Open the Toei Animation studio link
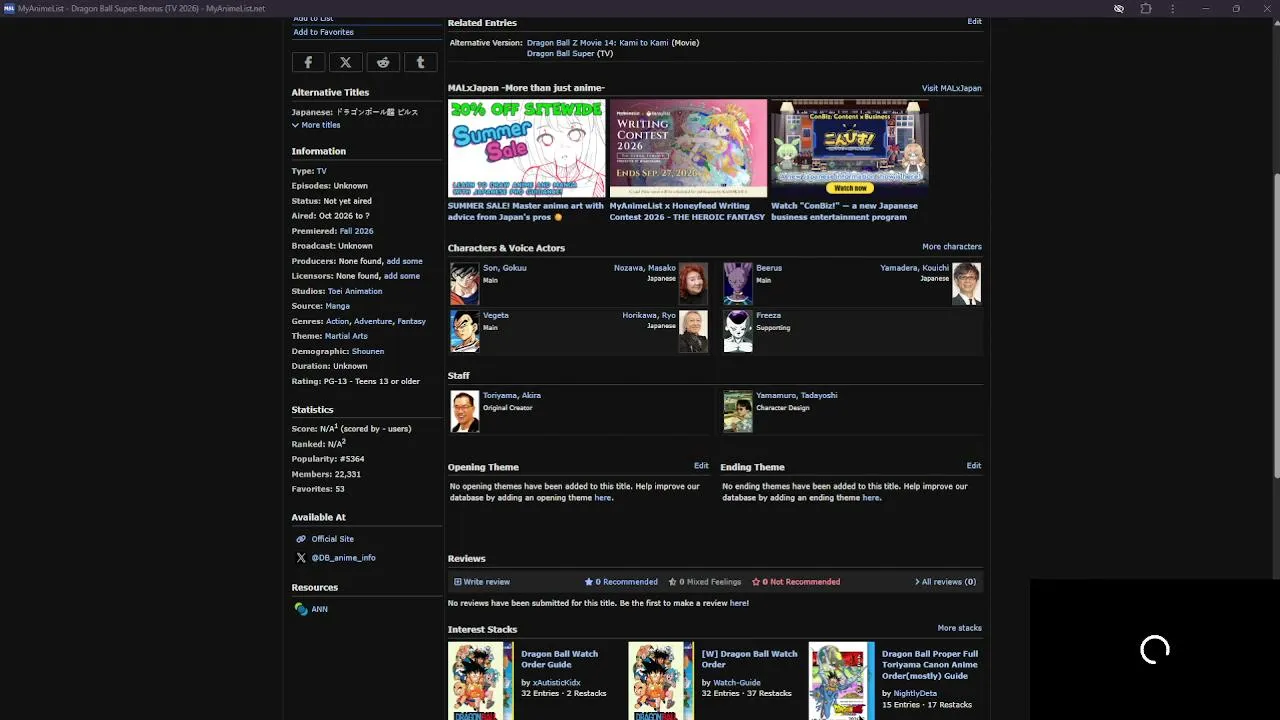The image size is (1280, 720). pyautogui.click(x=355, y=291)
